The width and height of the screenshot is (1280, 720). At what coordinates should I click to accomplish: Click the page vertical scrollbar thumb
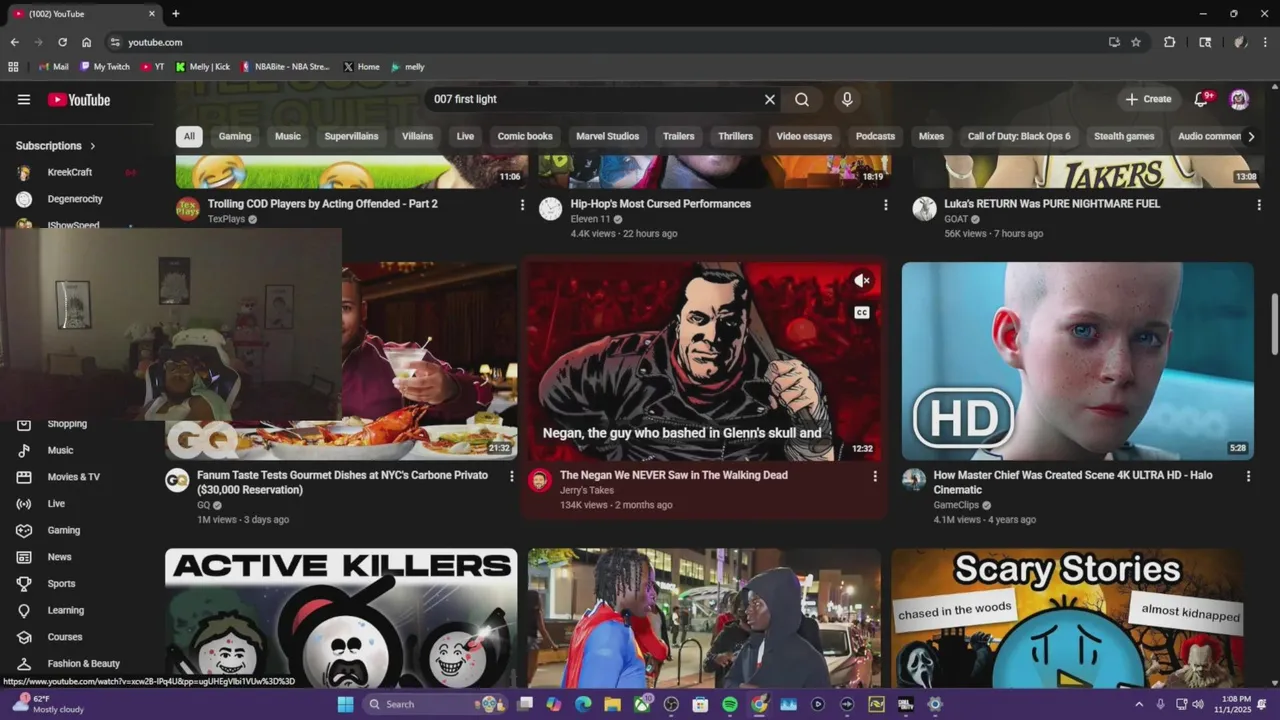click(x=1274, y=324)
